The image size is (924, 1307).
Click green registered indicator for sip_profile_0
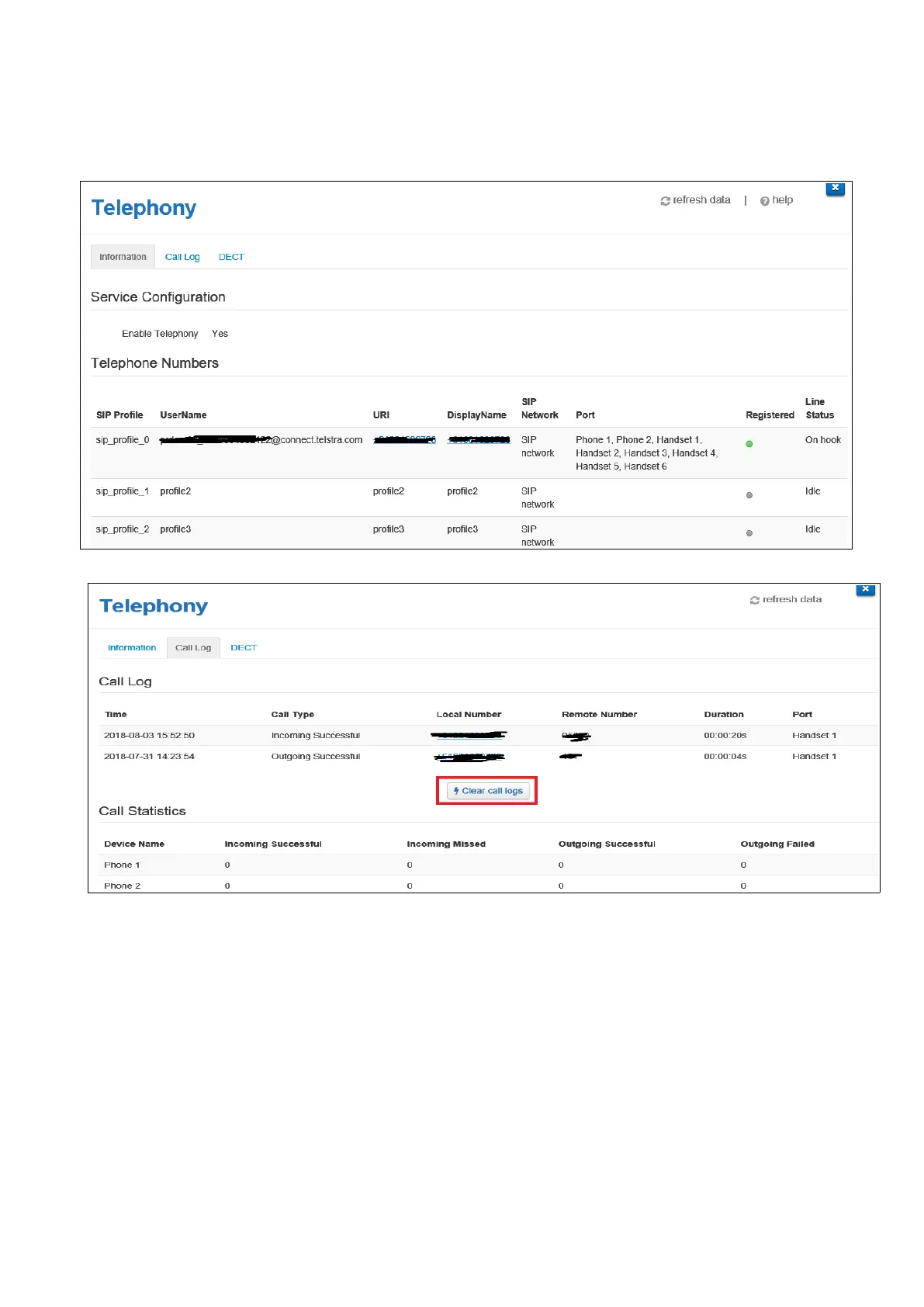point(749,444)
